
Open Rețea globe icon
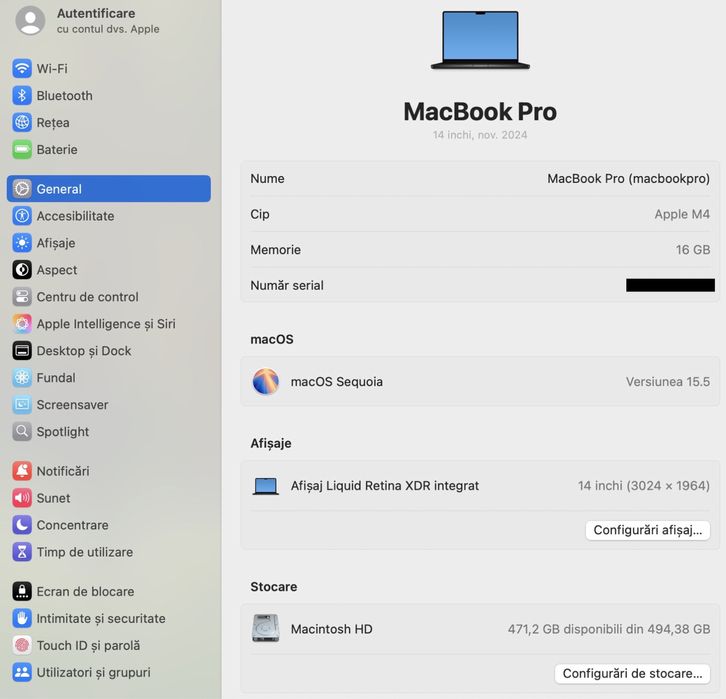22,122
